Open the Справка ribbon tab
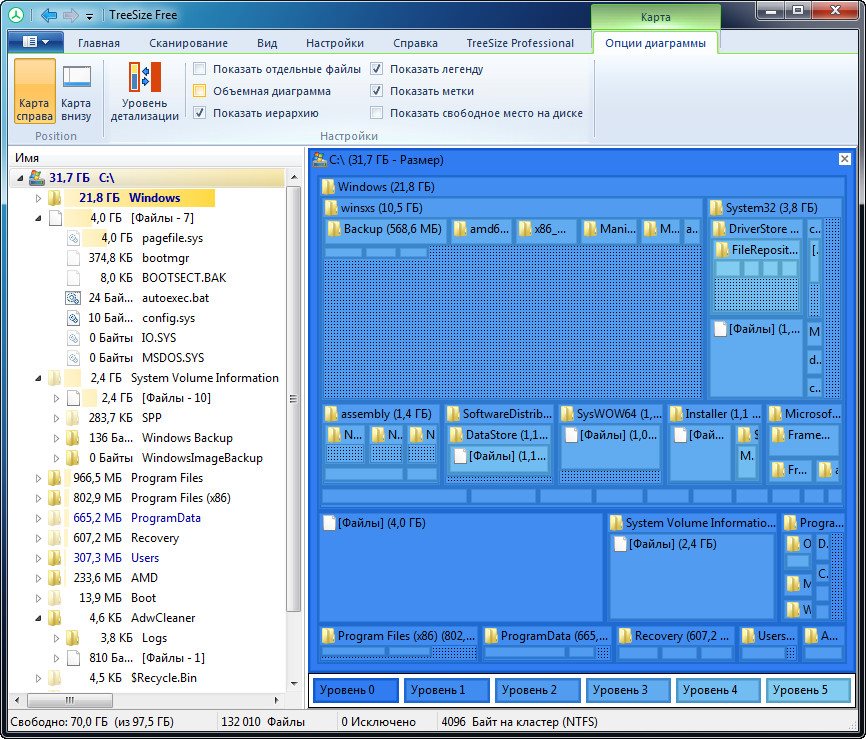Image resolution: width=866 pixels, height=739 pixels. click(415, 43)
